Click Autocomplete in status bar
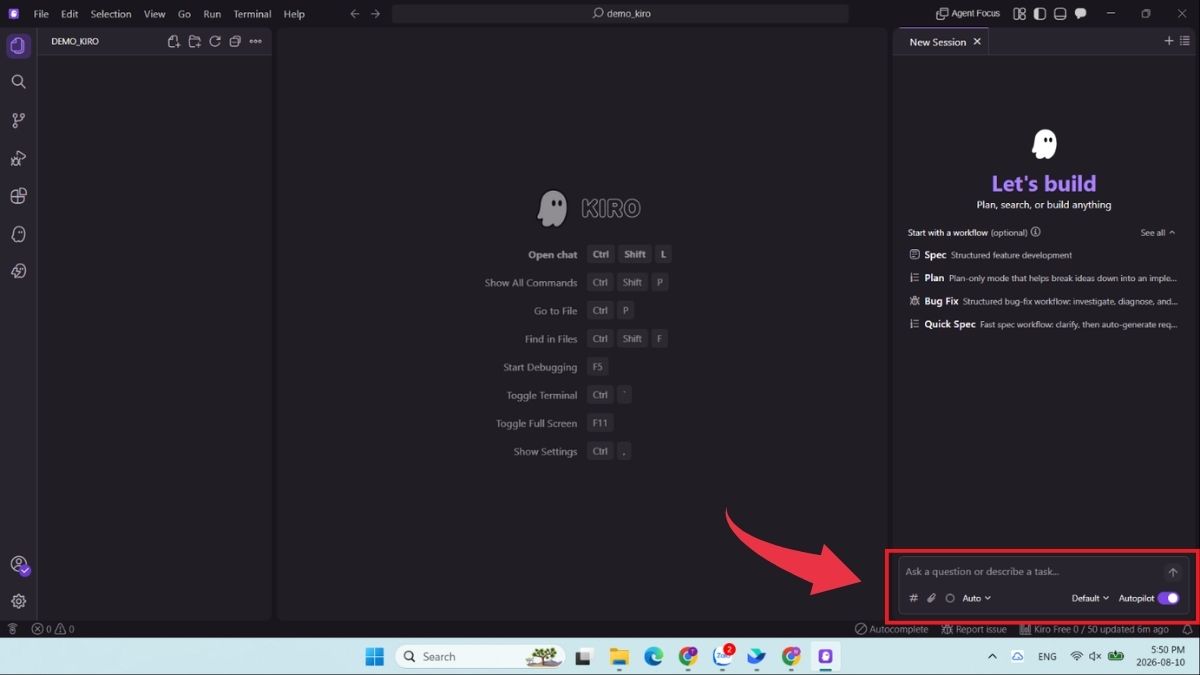Screen dimensions: 1200x675 891,629
